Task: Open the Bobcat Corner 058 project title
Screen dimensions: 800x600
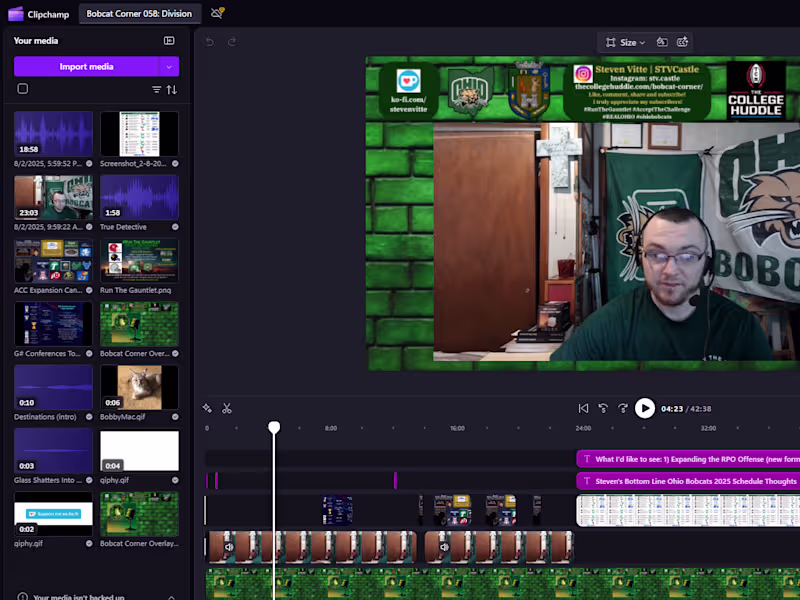Action: (x=139, y=14)
